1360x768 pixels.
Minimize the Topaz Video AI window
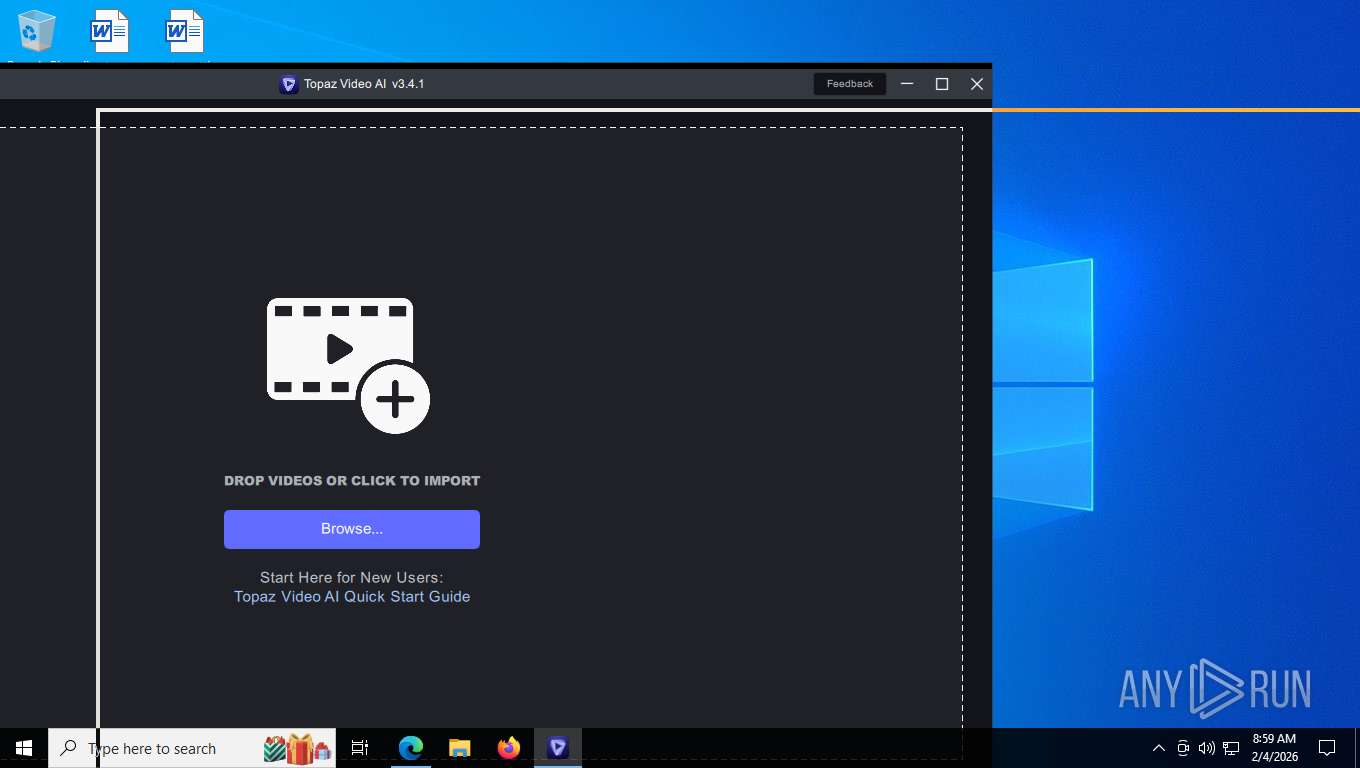(907, 84)
